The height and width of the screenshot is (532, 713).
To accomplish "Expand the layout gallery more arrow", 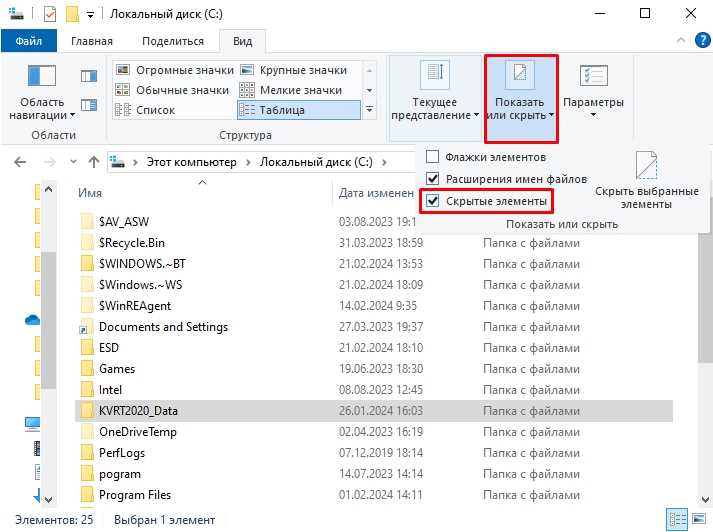I will pyautogui.click(x=370, y=110).
